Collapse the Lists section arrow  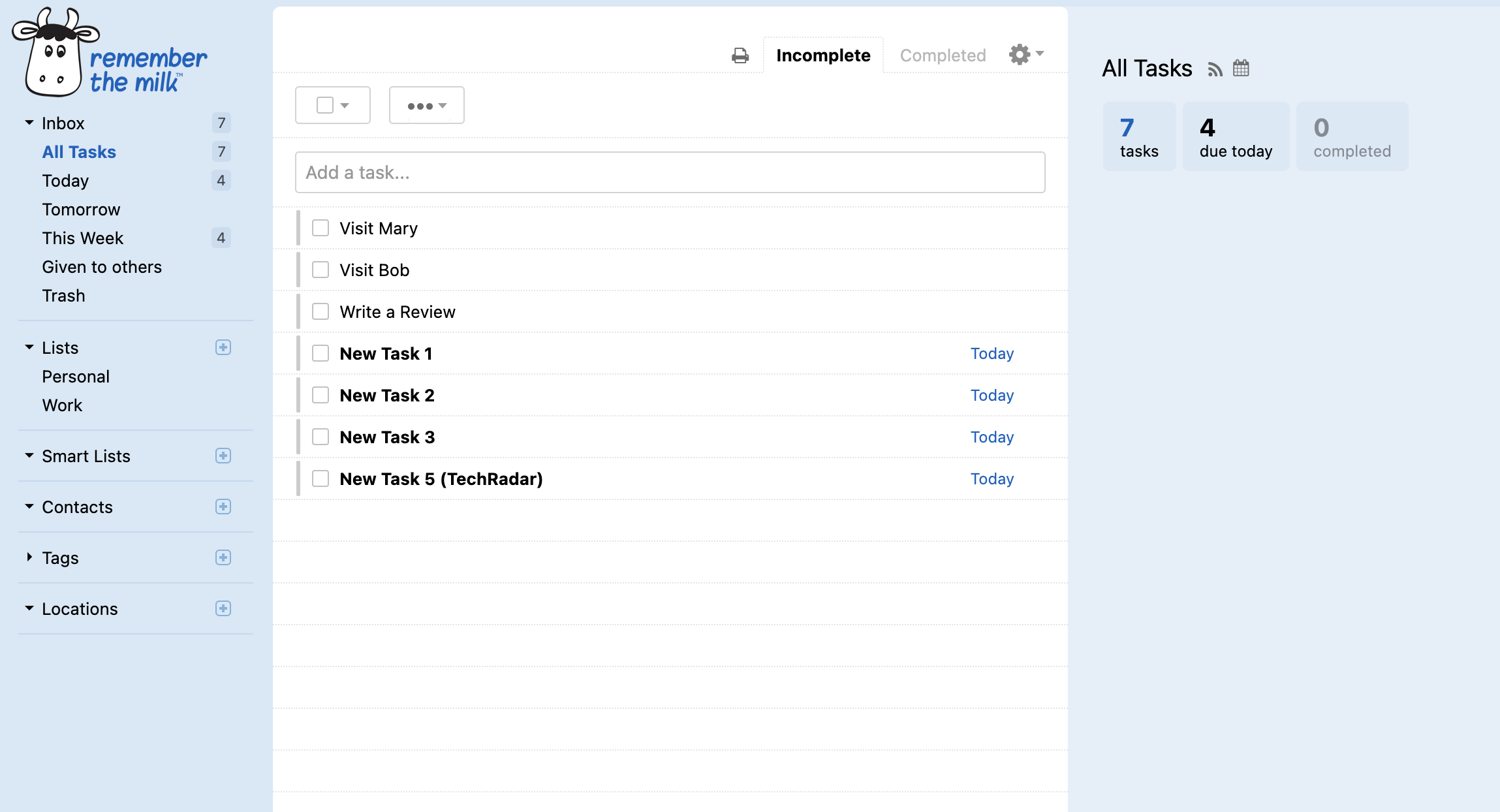(x=29, y=347)
